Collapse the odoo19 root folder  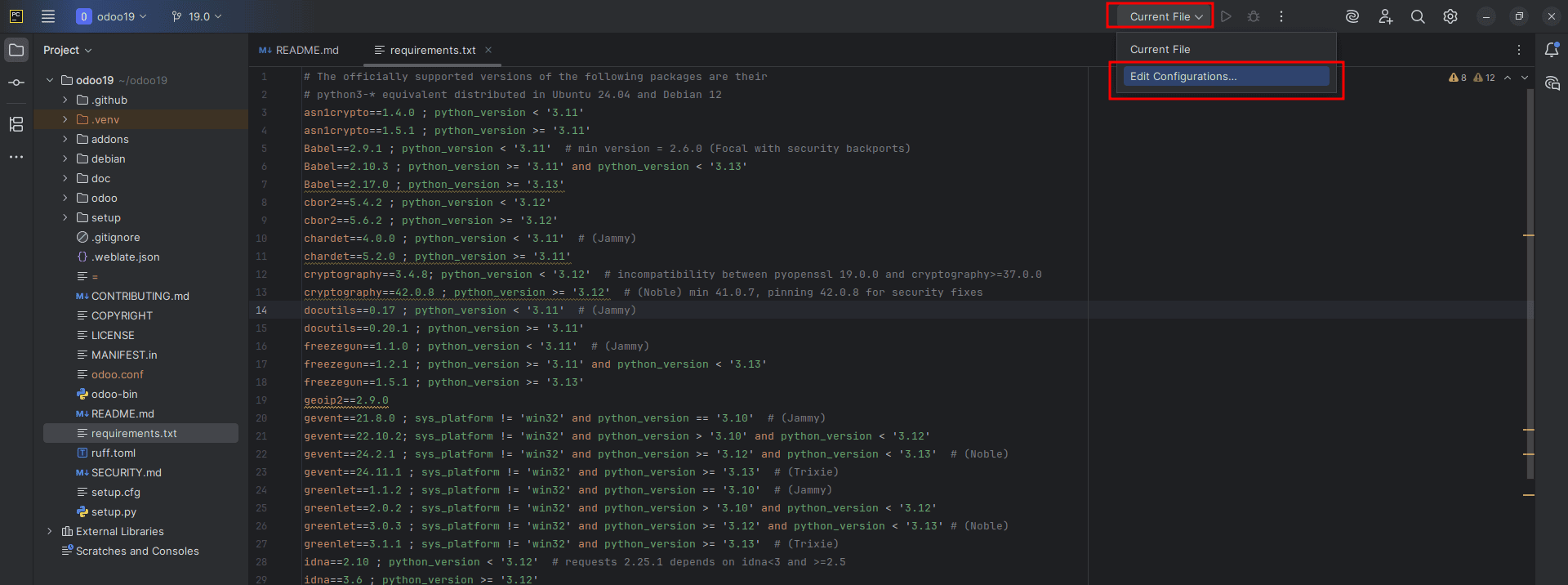pyautogui.click(x=50, y=80)
